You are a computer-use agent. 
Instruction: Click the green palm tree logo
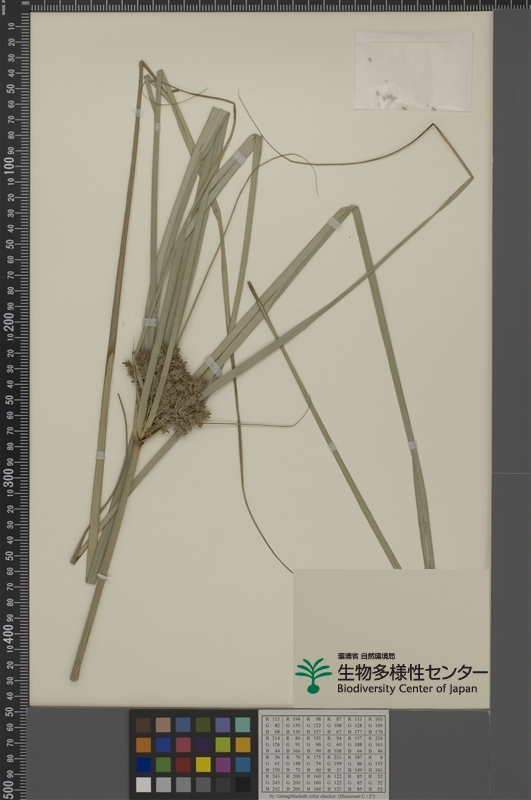pyautogui.click(x=313, y=676)
